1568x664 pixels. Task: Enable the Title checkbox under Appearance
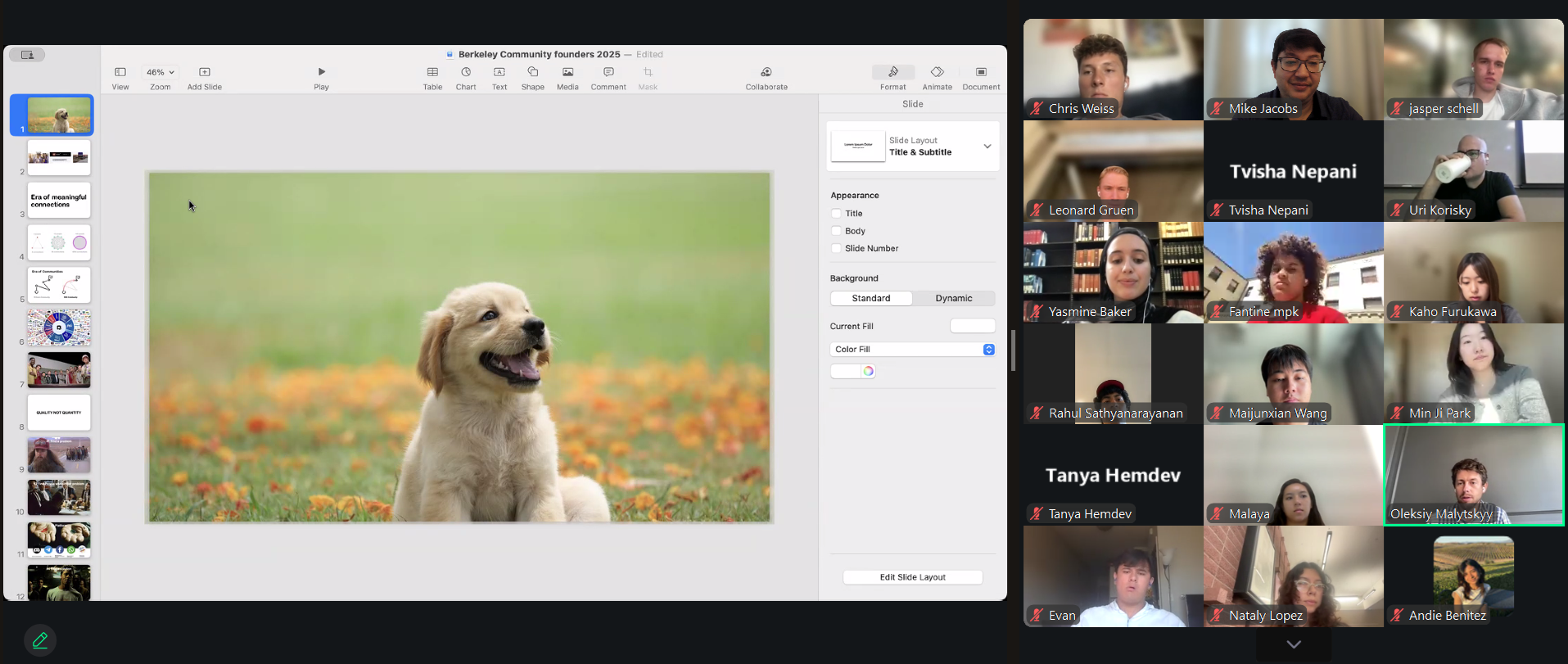[836, 213]
